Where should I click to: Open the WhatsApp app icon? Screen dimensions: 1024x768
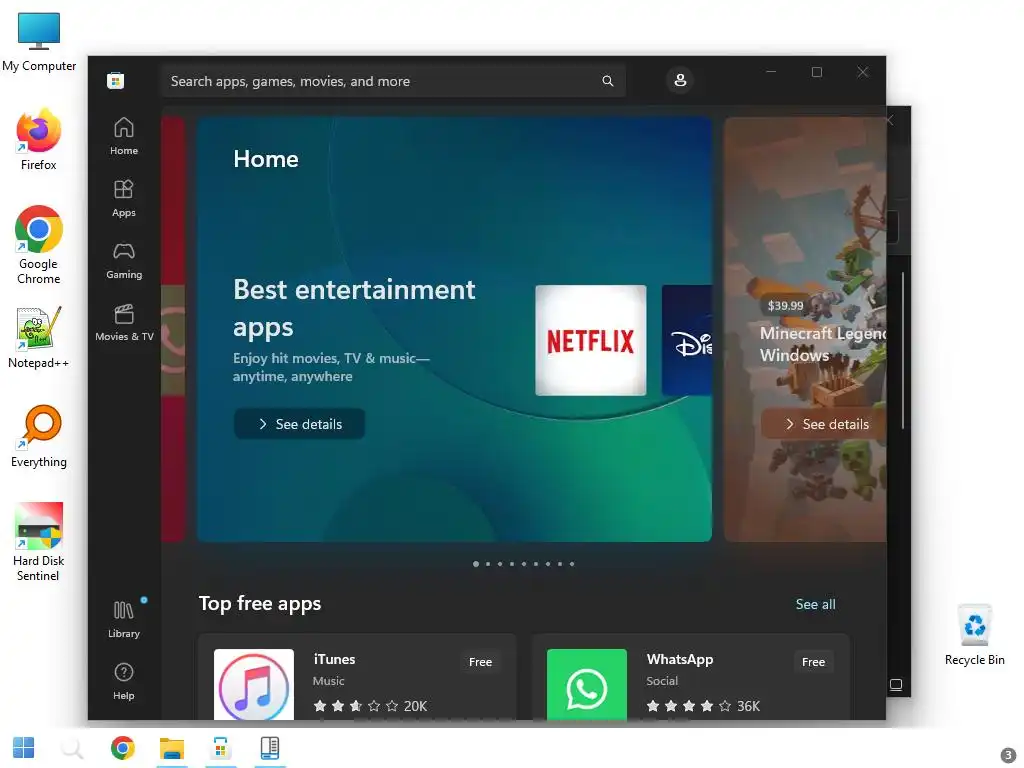(x=586, y=684)
